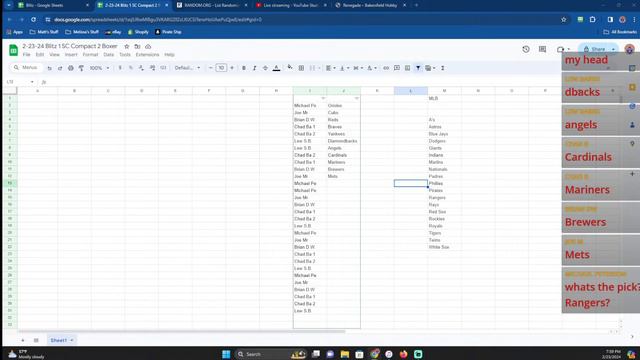Open the eBay bookmark
640x360 pixels.
click(x=113, y=32)
